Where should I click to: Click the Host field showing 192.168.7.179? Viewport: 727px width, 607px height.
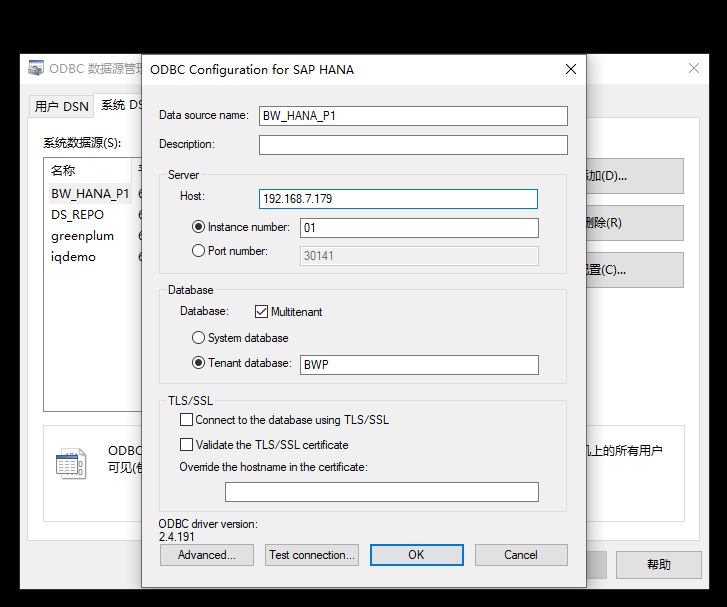pos(398,199)
